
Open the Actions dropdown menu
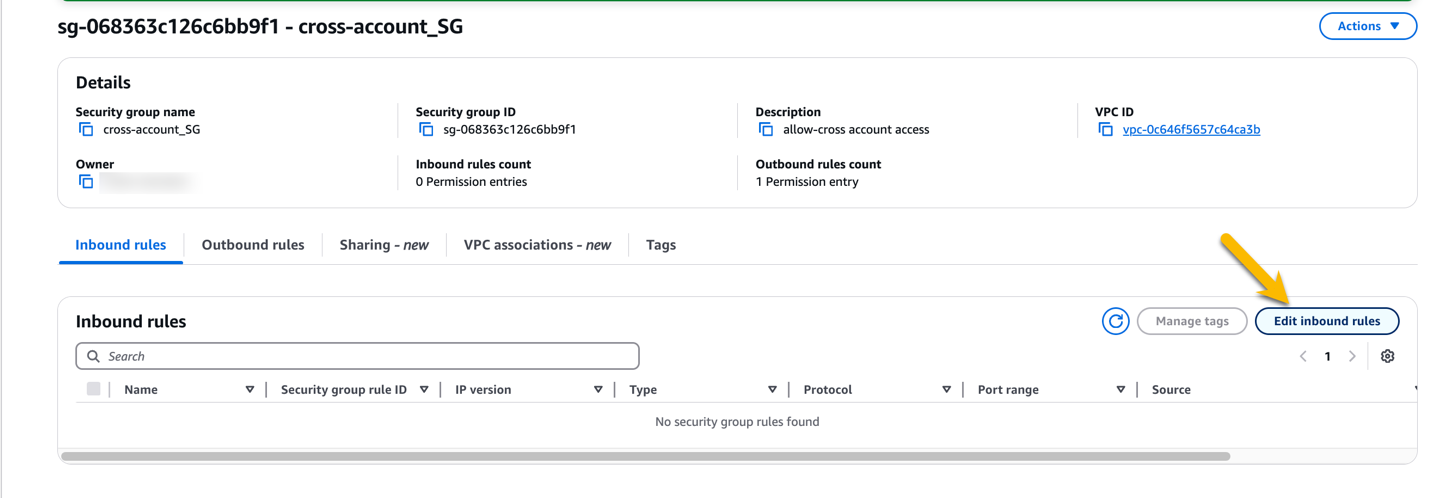click(1367, 26)
